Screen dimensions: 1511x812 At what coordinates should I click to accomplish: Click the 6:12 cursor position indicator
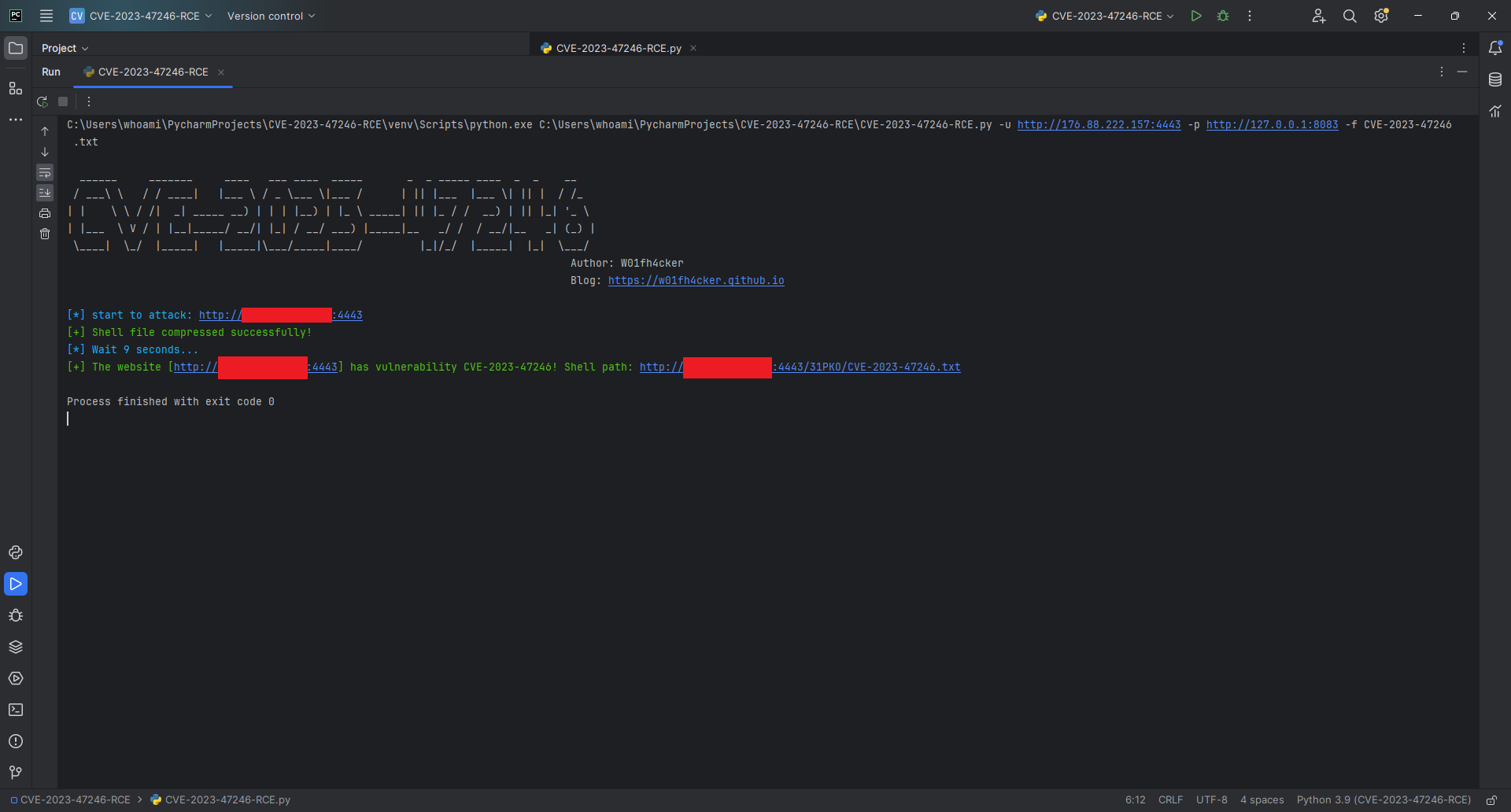tap(1135, 799)
